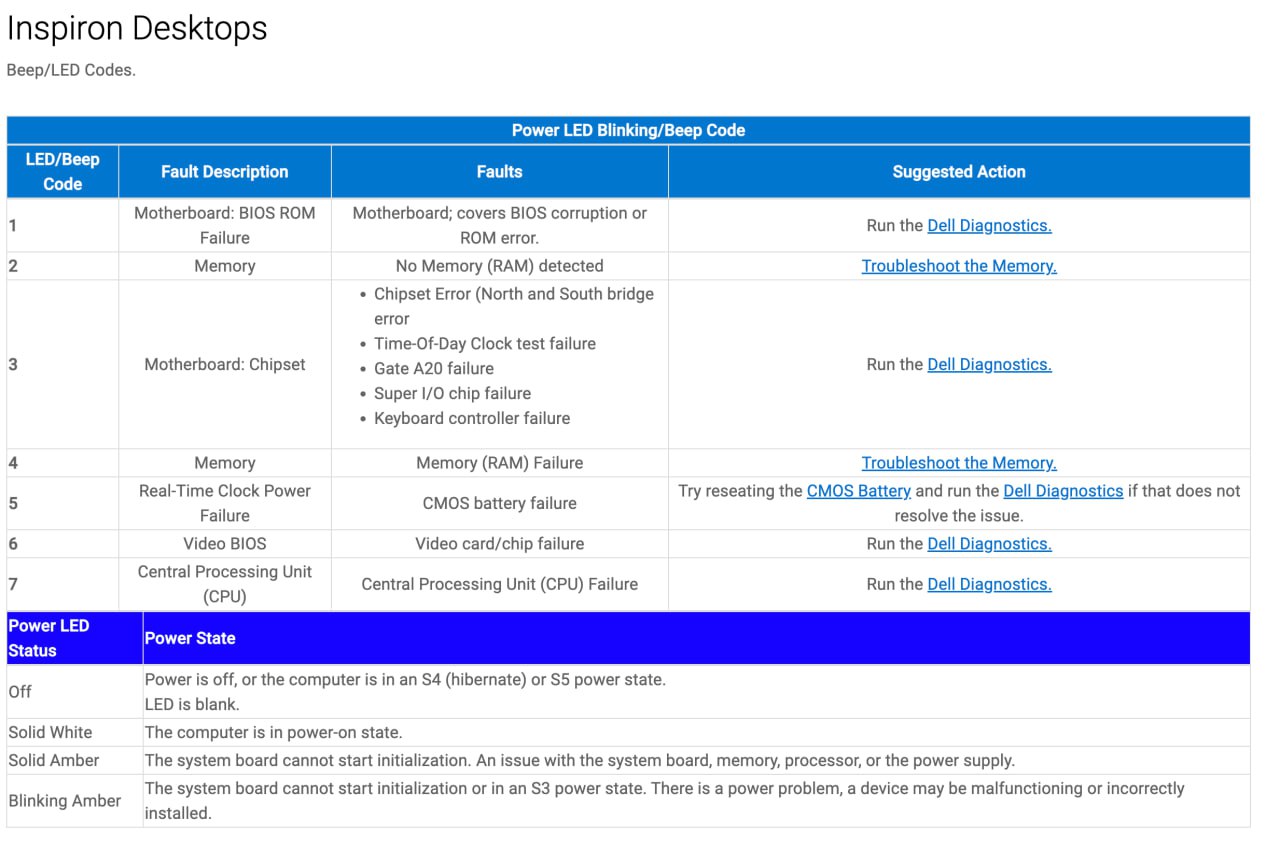Viewport: 1280px width, 849px height.
Task: Select Central Processing Unit (CPU) Failure cell
Action: pos(500,584)
